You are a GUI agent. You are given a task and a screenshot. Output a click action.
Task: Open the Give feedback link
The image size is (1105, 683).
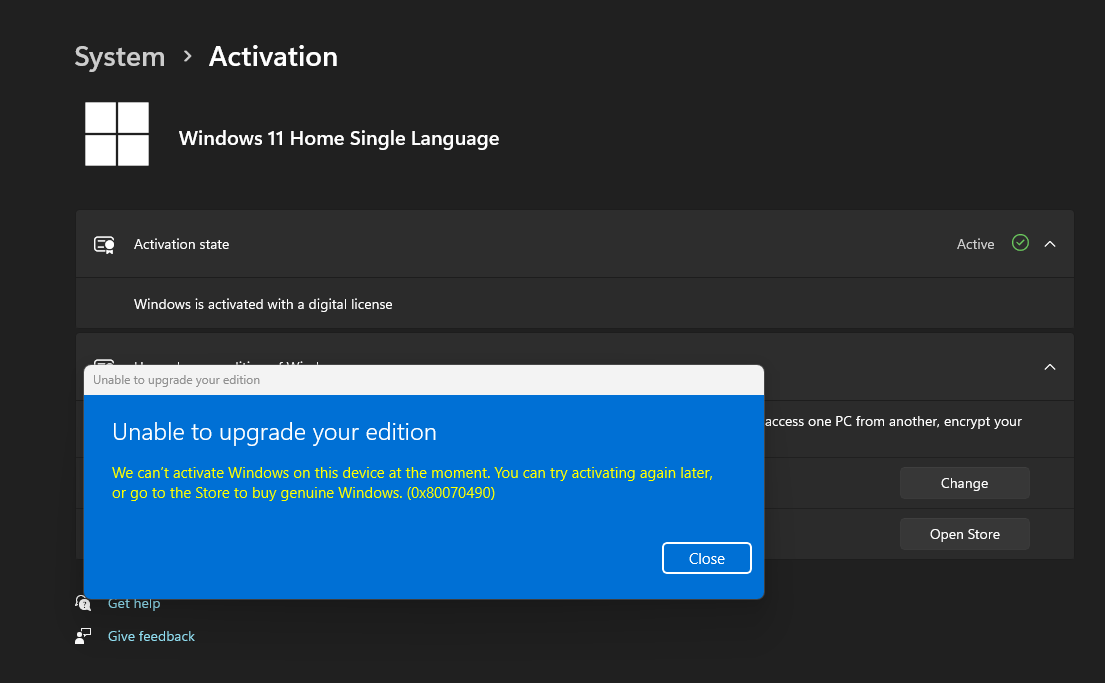pos(151,636)
